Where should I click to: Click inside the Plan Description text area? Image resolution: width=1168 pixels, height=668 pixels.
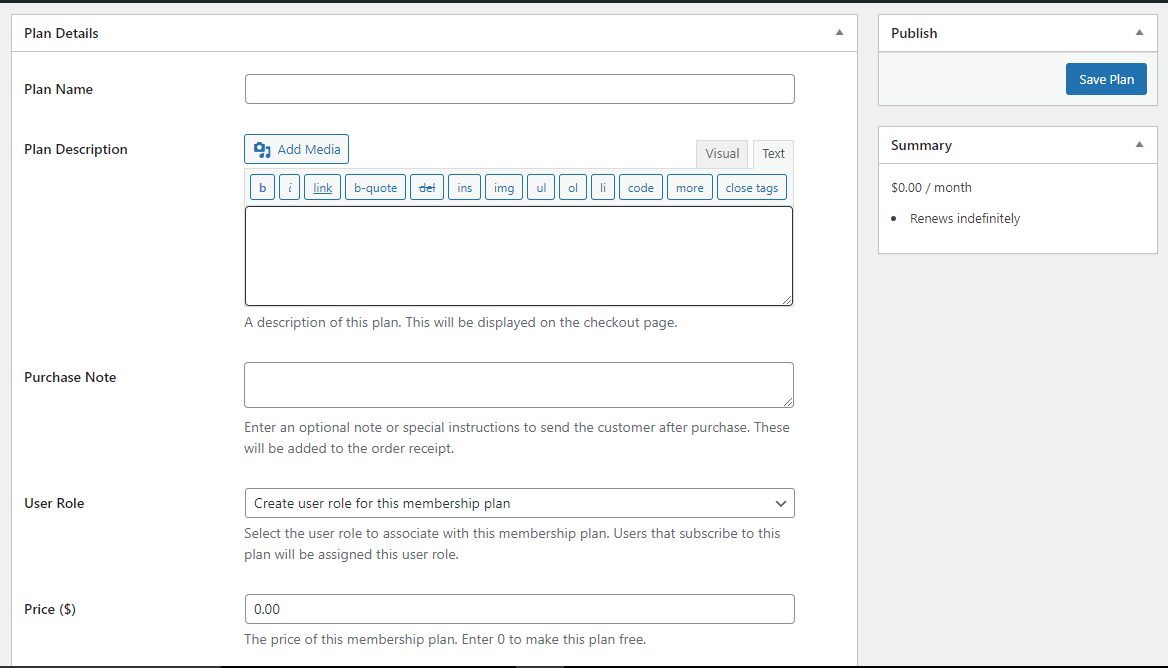point(518,256)
